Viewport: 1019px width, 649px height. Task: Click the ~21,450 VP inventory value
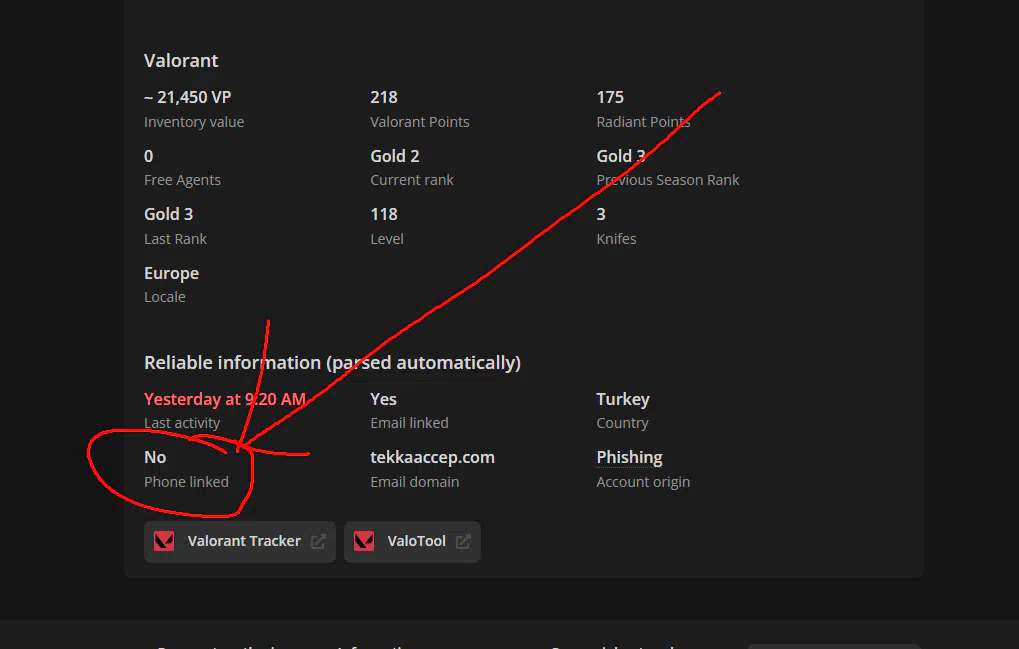point(187,97)
